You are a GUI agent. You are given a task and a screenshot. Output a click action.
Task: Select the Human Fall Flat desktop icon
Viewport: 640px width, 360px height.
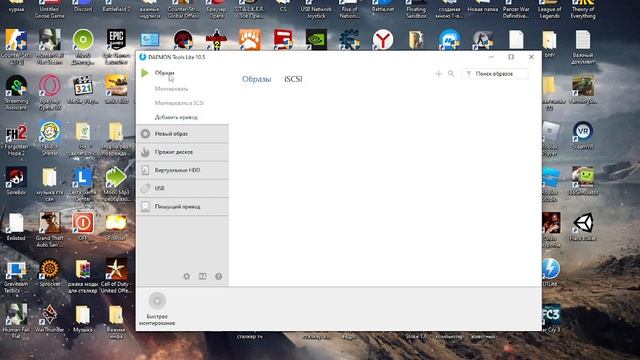coord(16,321)
